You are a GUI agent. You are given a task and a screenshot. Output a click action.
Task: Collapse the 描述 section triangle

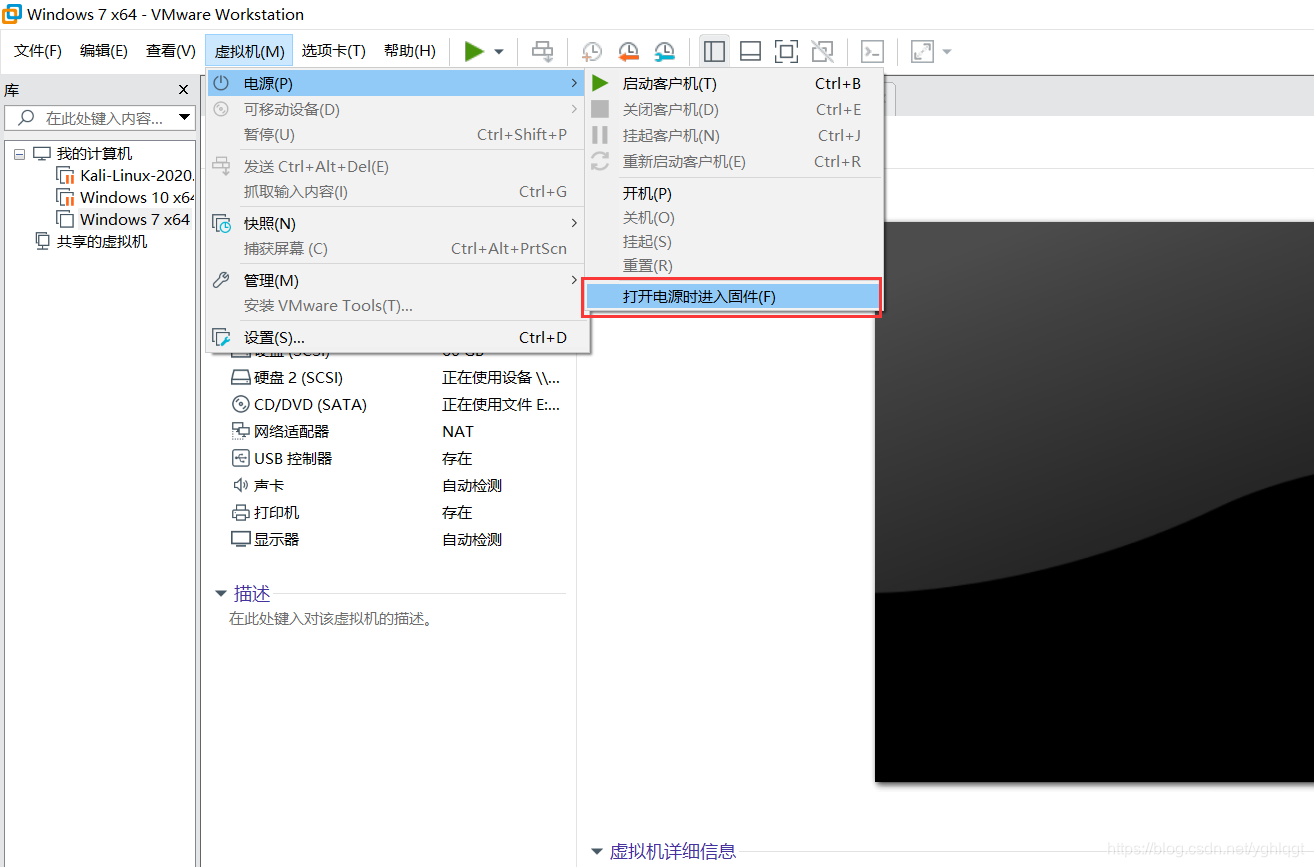(x=221, y=593)
